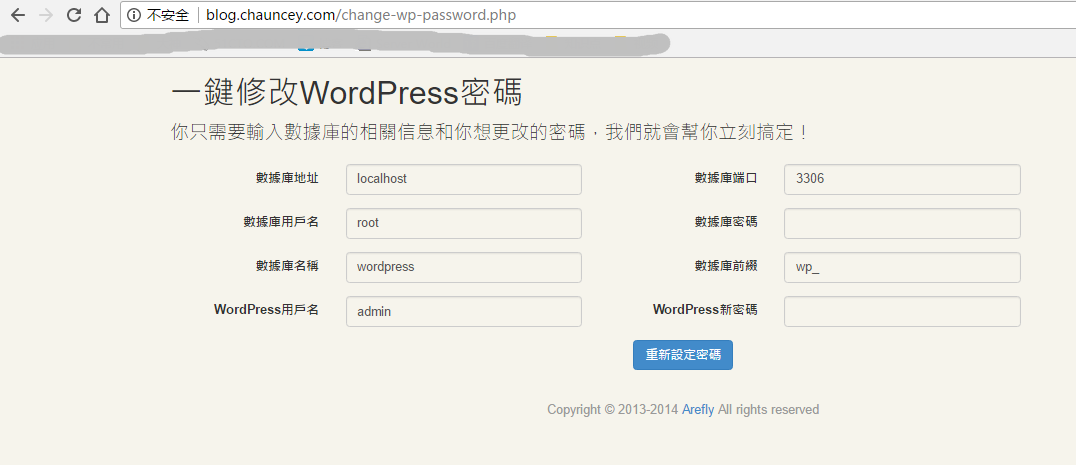Go to the browser home page icon
The width and height of the screenshot is (1076, 465).
click(102, 15)
